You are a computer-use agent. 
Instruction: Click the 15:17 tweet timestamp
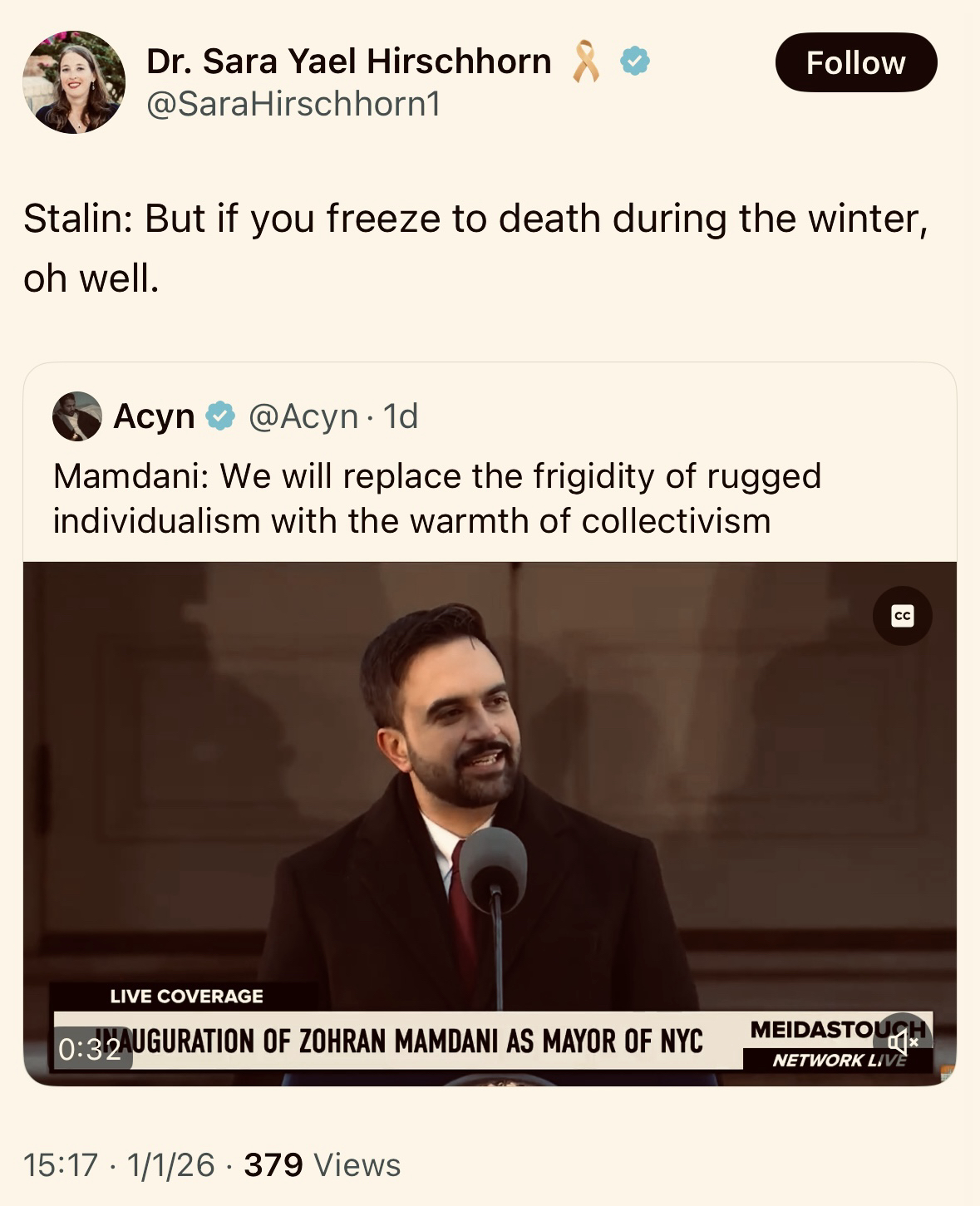pyautogui.click(x=61, y=1164)
